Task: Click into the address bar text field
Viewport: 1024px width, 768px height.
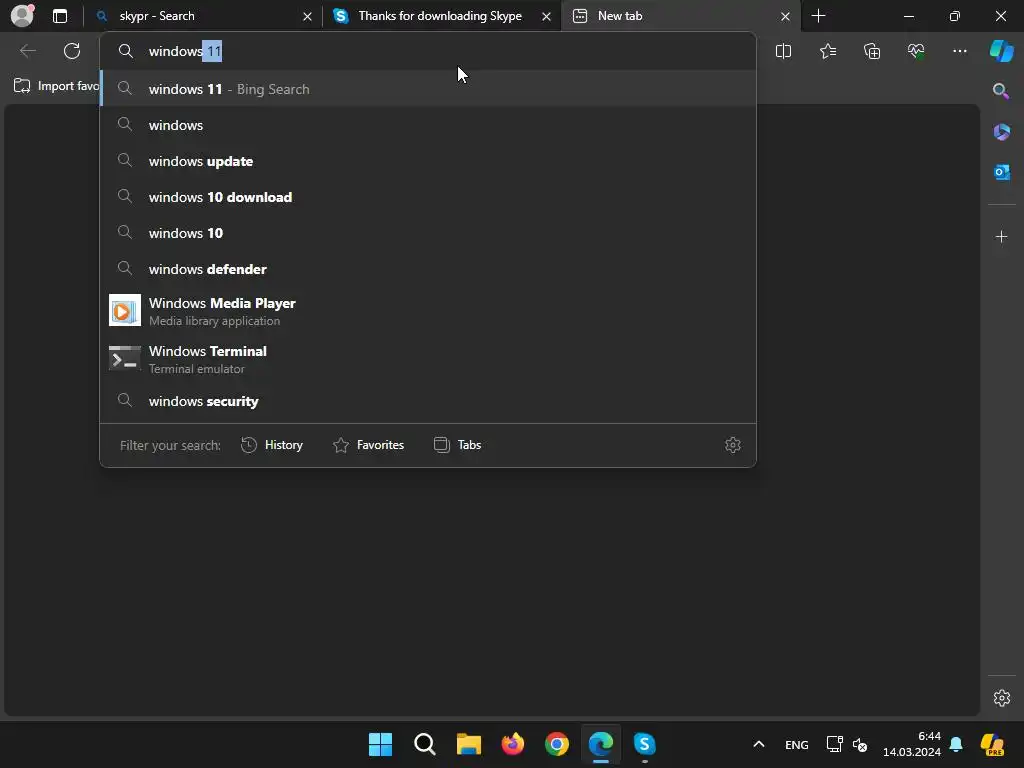Action: point(428,51)
